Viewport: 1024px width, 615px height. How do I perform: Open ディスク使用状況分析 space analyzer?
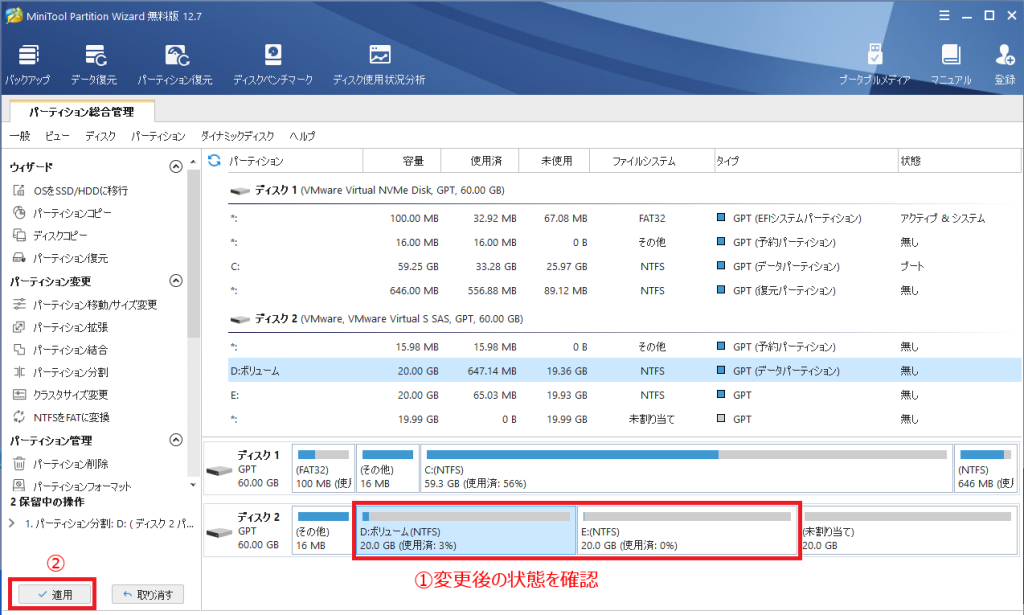[x=379, y=65]
